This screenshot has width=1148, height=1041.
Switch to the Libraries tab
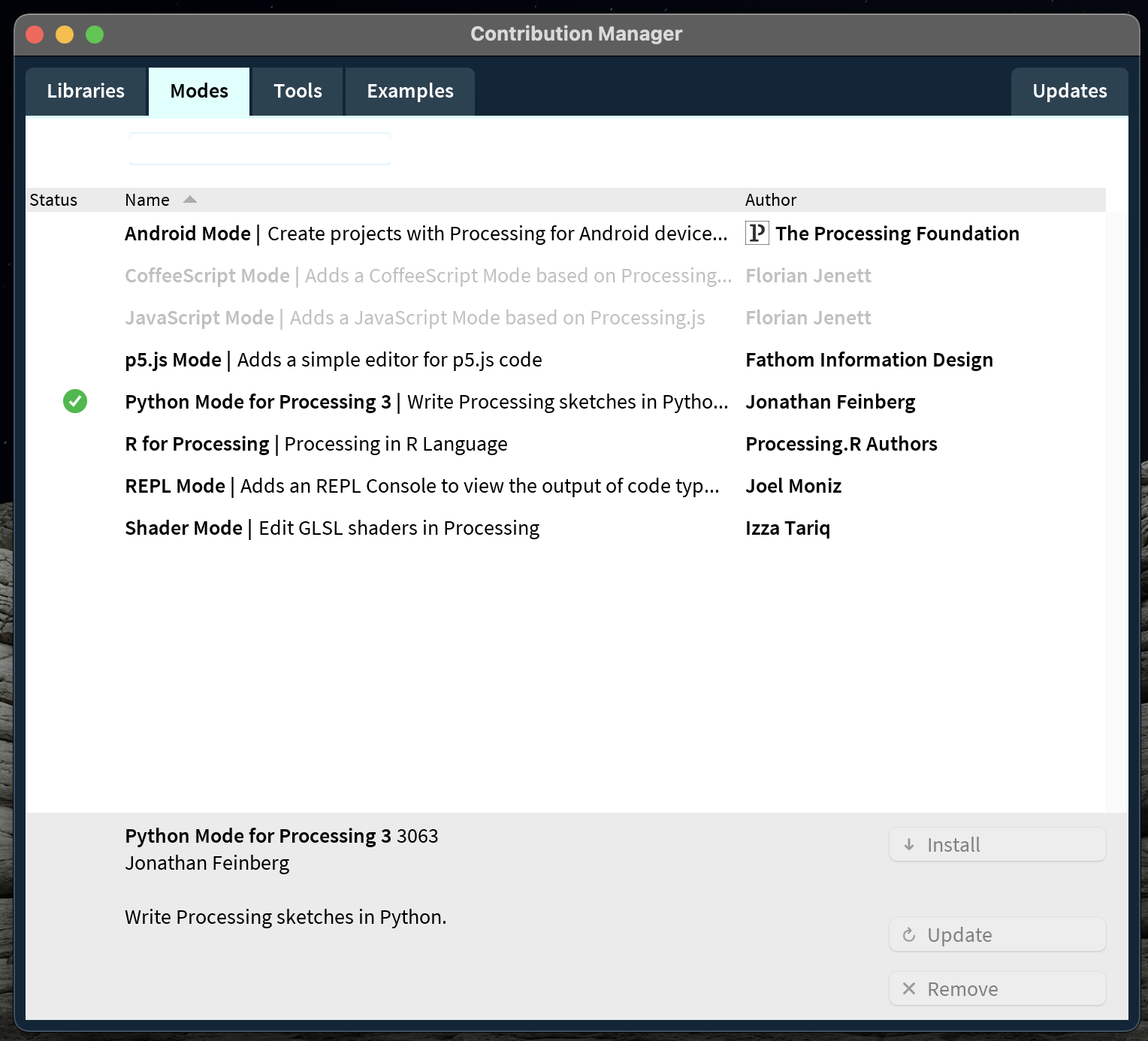pyautogui.click(x=86, y=92)
